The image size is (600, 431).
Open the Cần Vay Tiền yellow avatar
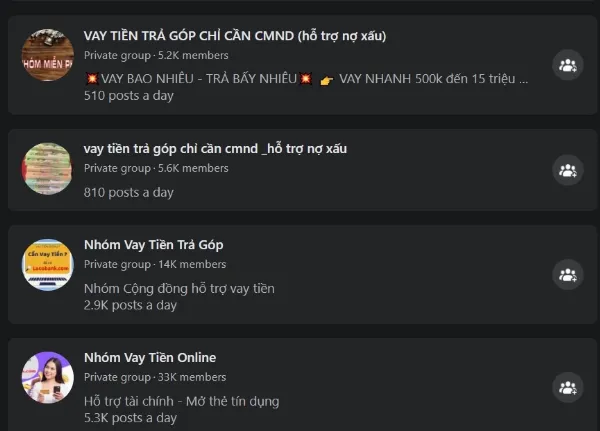point(47,265)
